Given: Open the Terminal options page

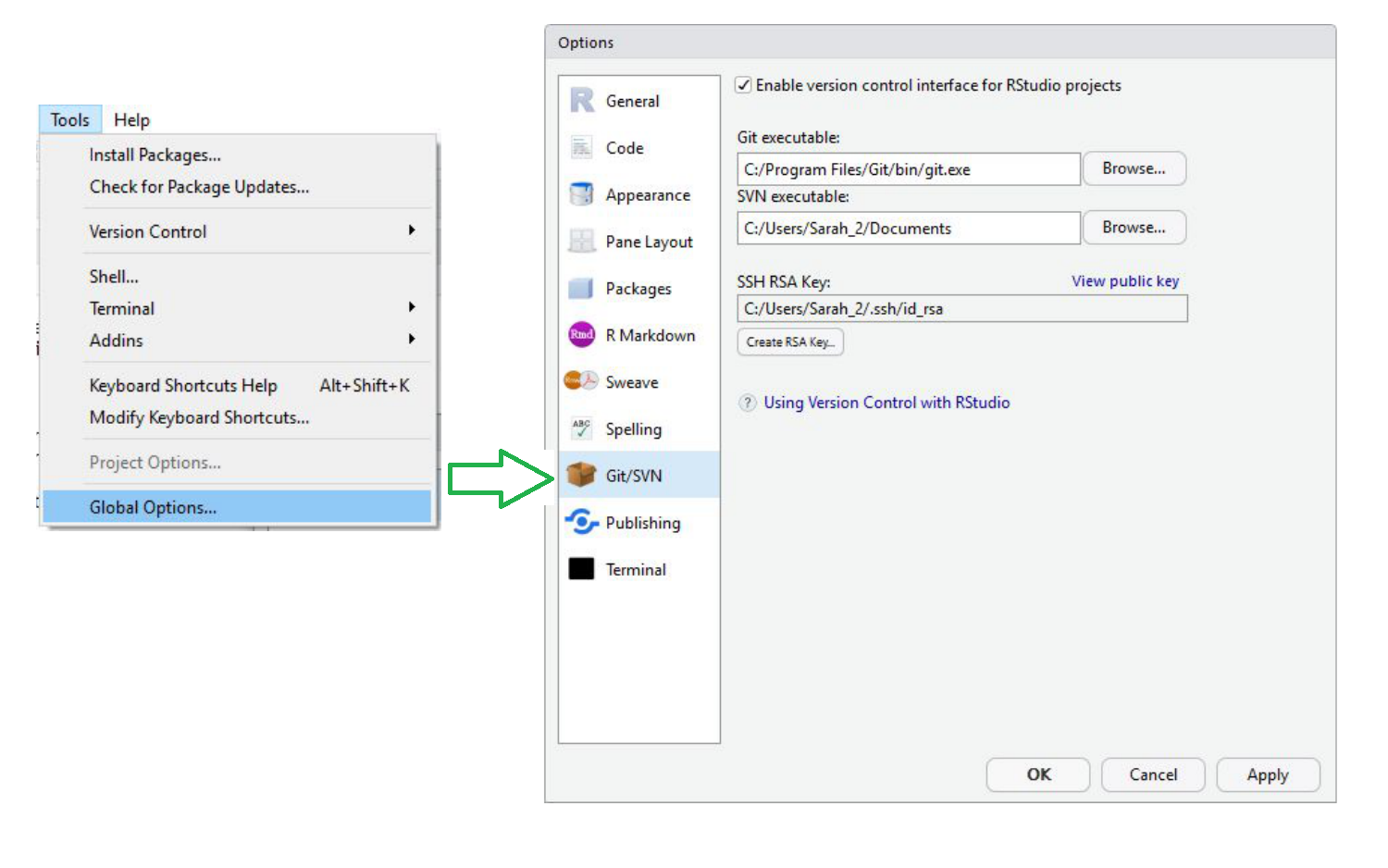Looking at the screenshot, I should tap(639, 568).
